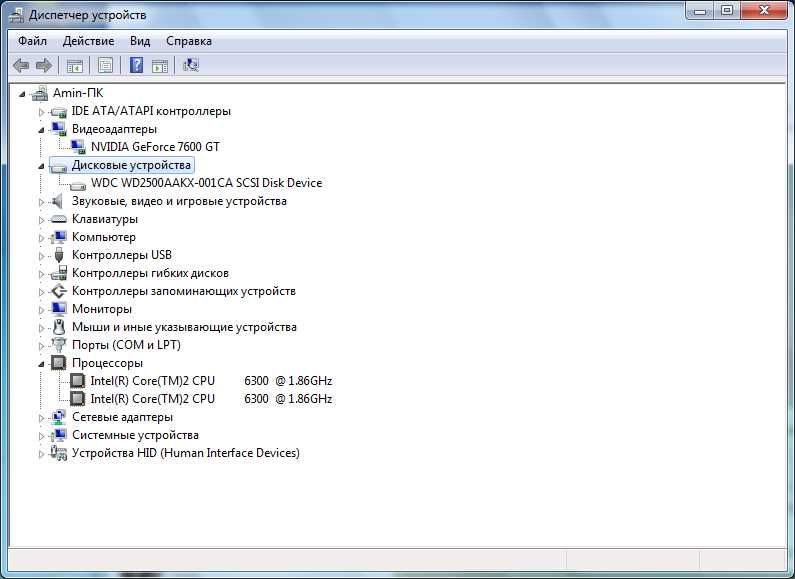795x579 pixels.
Task: Click the Мониторы monitor icon
Action: tap(59, 309)
